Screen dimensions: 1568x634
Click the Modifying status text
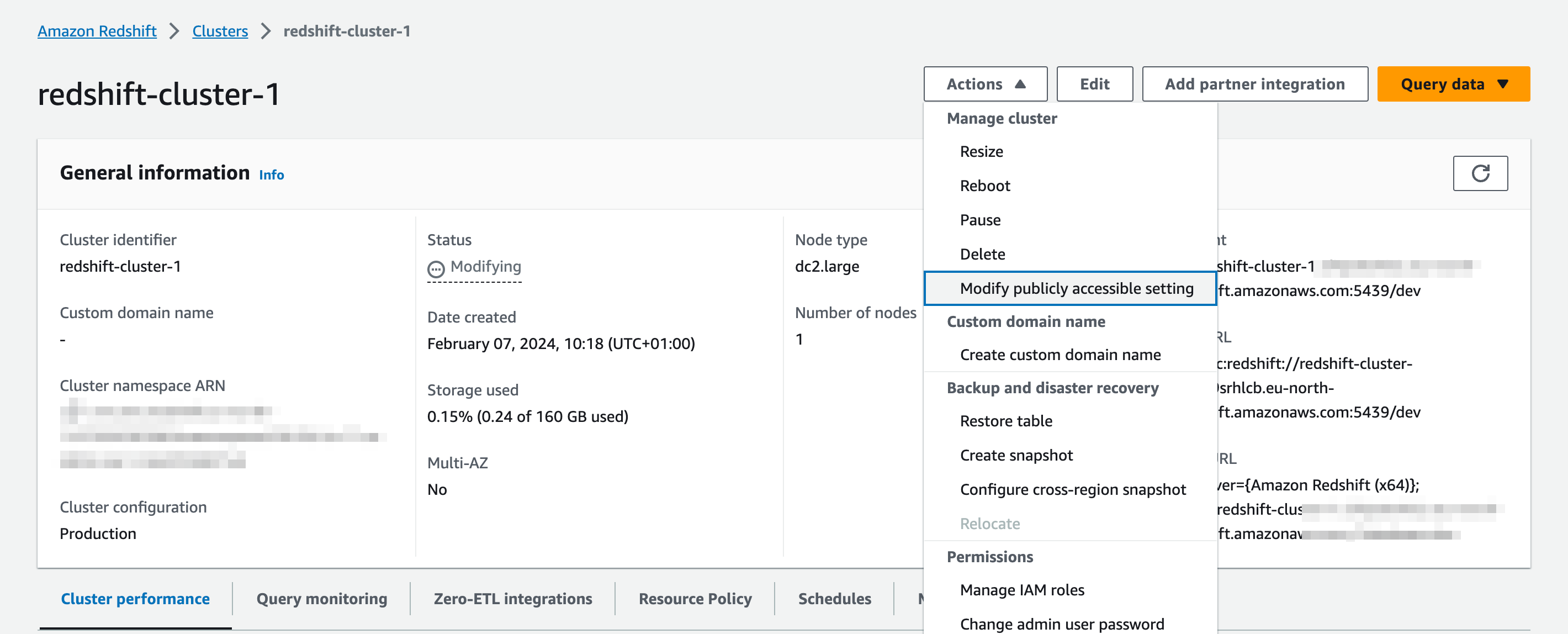click(485, 267)
